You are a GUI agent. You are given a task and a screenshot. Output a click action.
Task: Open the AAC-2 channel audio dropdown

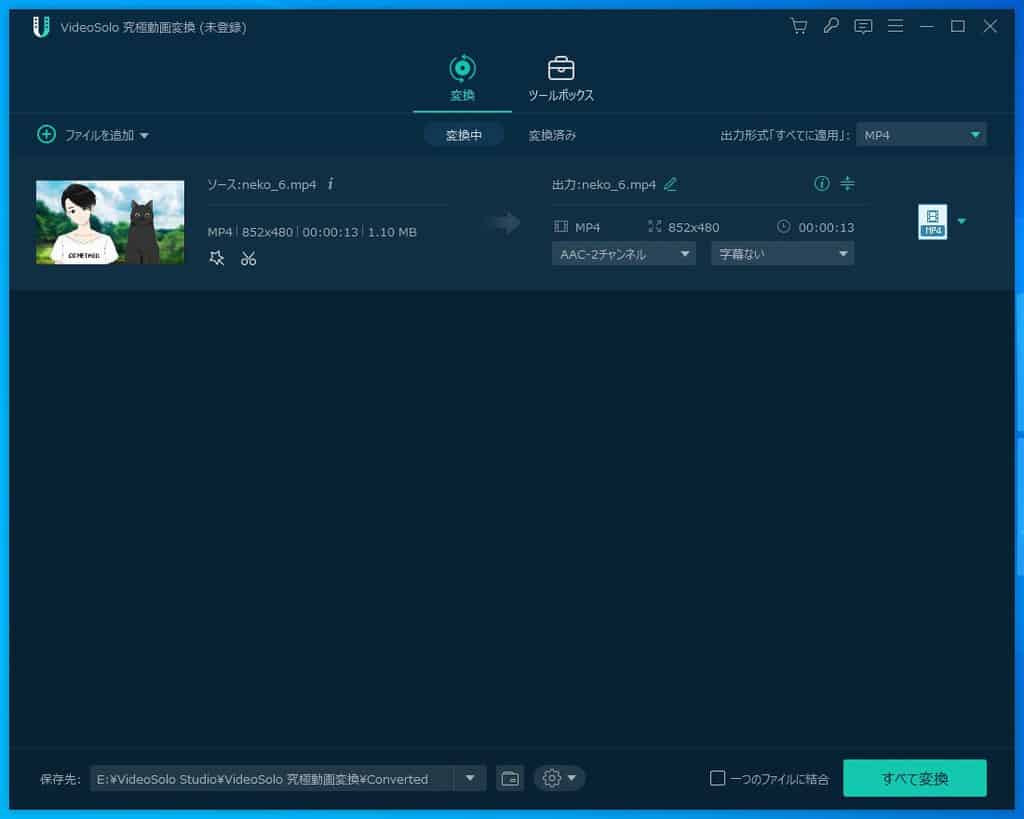pos(623,254)
